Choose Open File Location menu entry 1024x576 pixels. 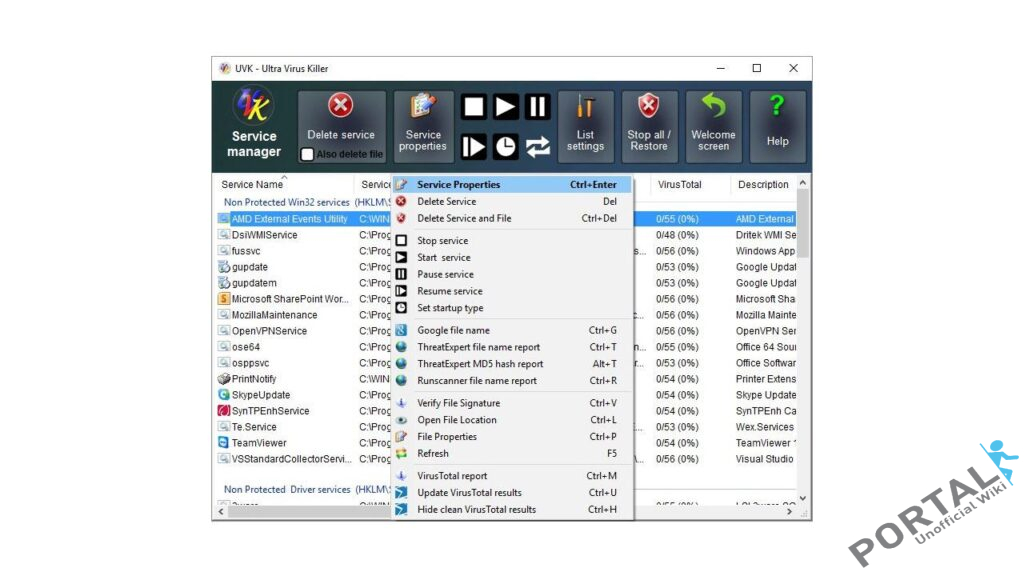point(513,420)
